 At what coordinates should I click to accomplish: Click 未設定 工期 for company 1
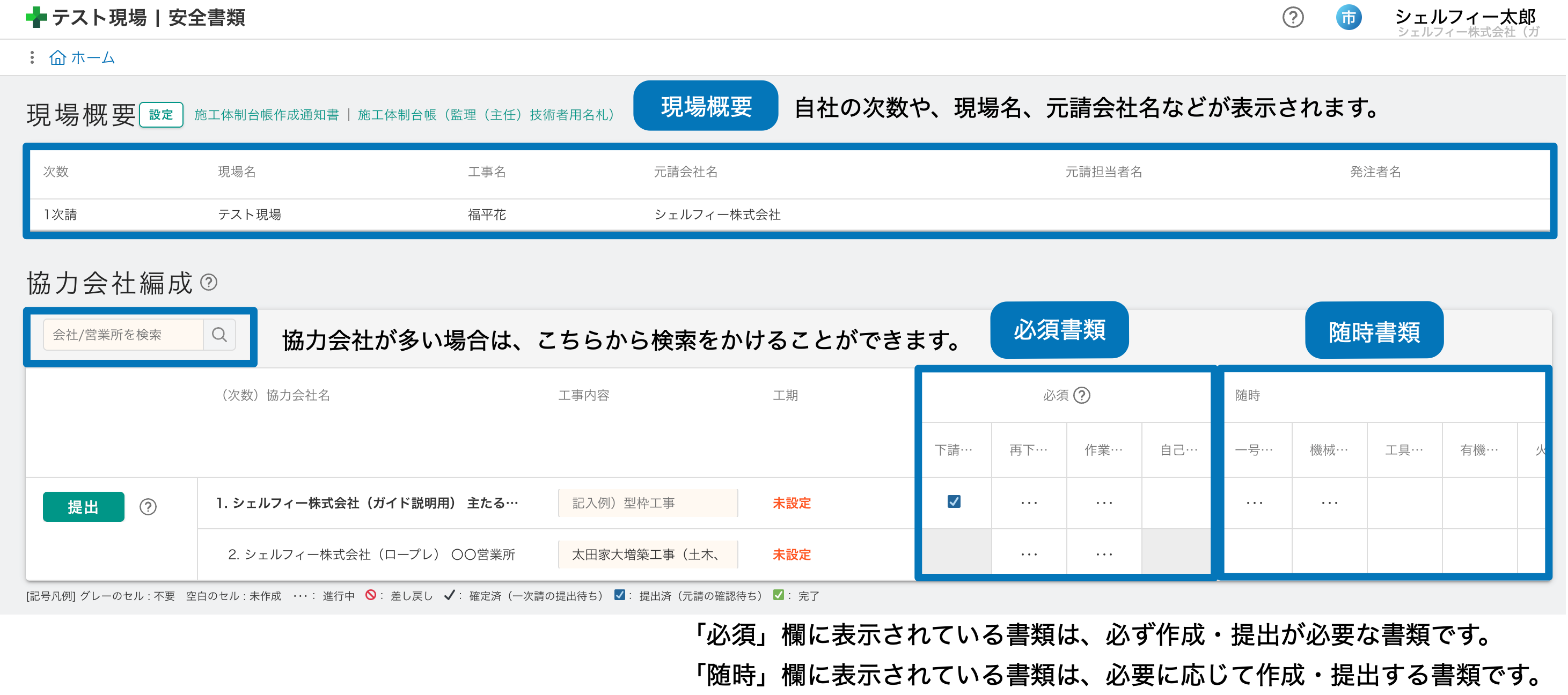[792, 503]
